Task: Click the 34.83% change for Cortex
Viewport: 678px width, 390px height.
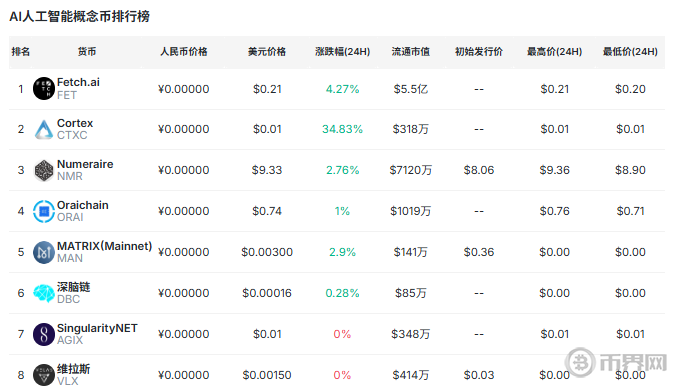Action: pos(342,129)
